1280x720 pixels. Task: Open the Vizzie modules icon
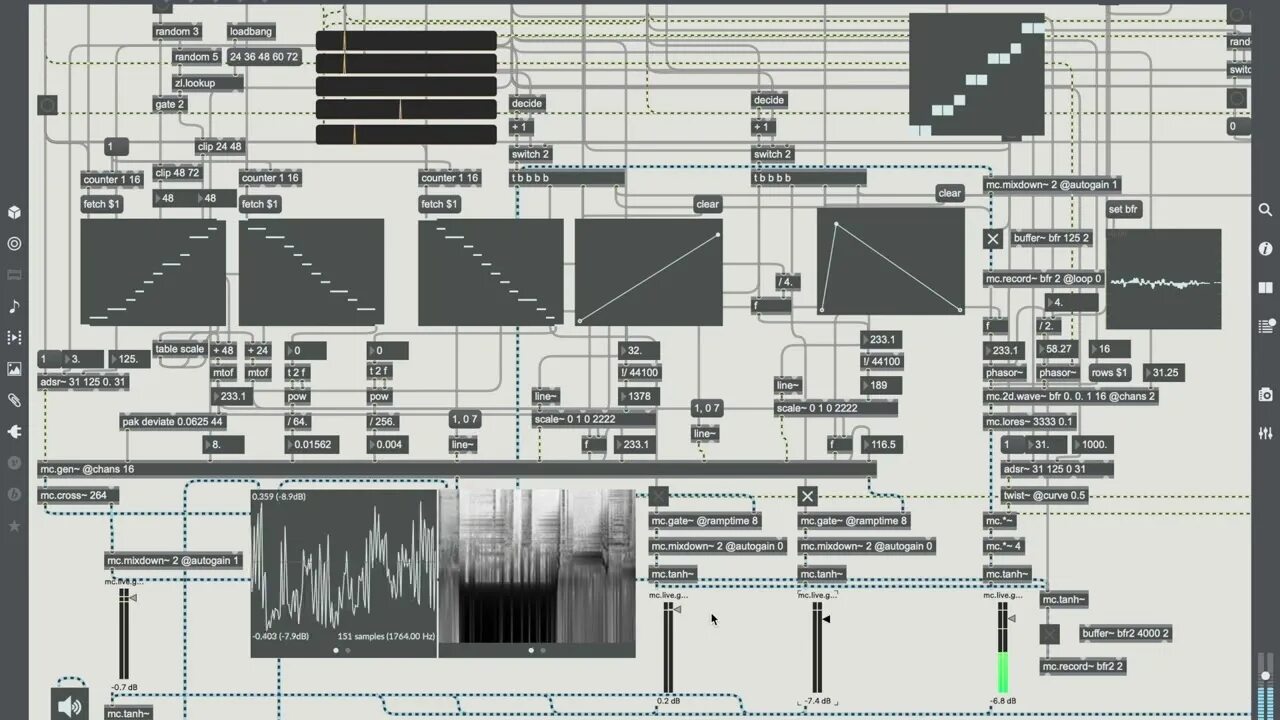(14, 463)
